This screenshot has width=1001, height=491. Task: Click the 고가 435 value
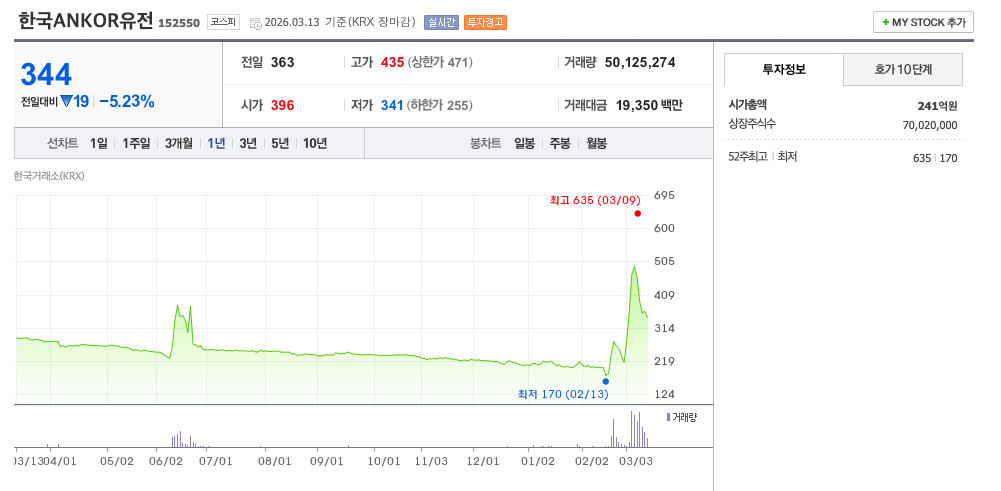coord(393,63)
